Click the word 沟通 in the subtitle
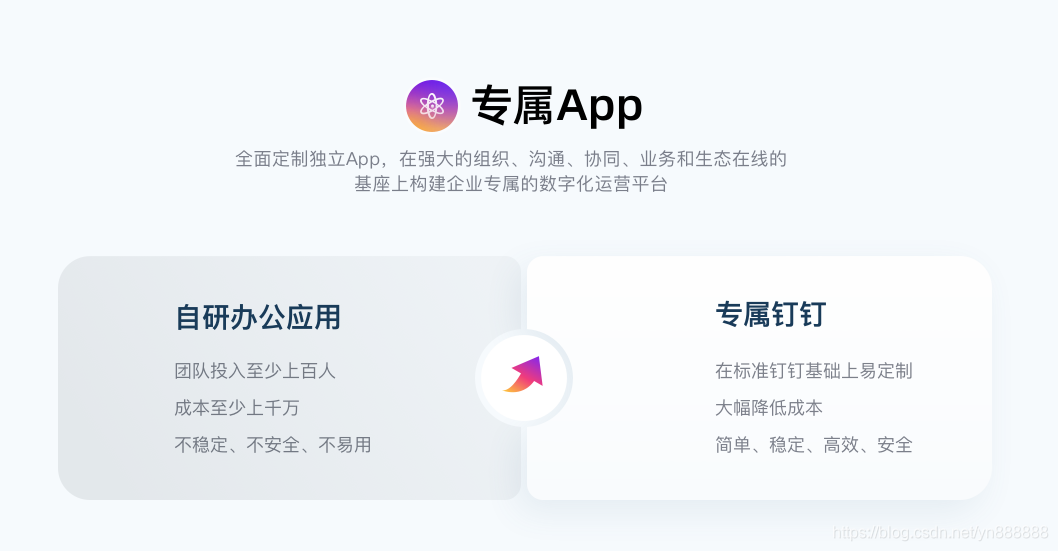 coord(547,159)
